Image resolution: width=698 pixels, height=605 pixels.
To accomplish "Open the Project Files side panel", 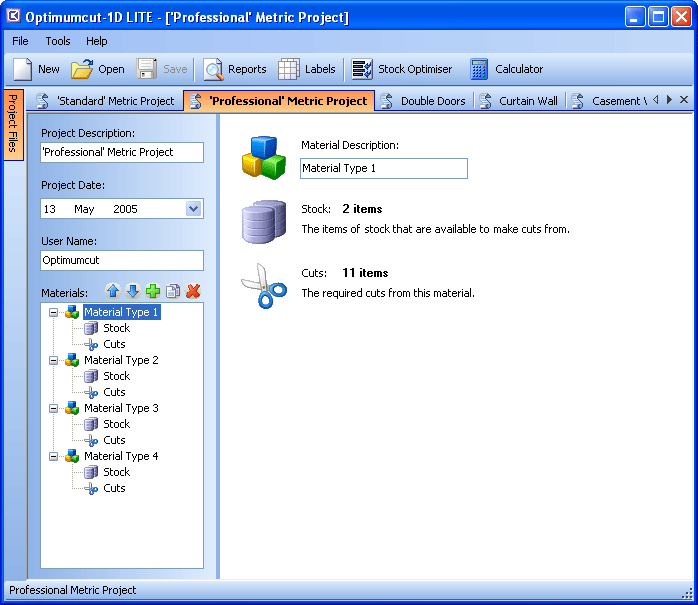I will coord(13,124).
